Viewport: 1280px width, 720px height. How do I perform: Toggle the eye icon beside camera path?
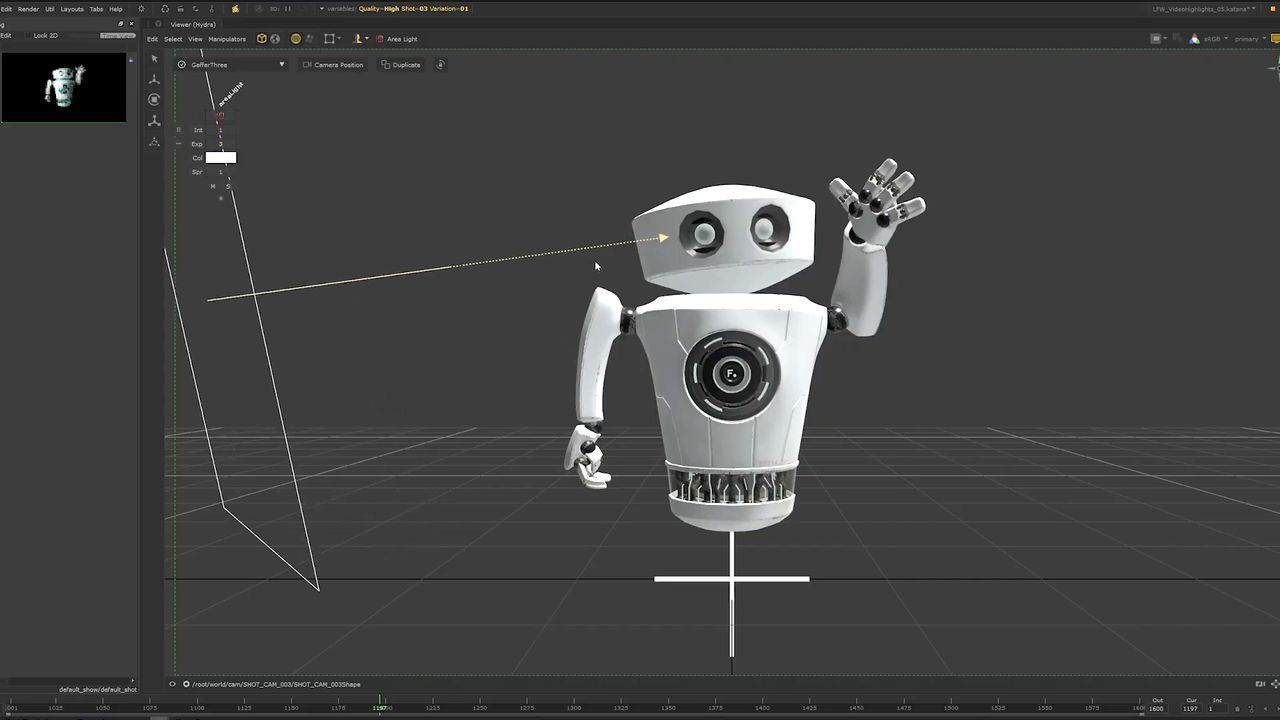tap(172, 684)
